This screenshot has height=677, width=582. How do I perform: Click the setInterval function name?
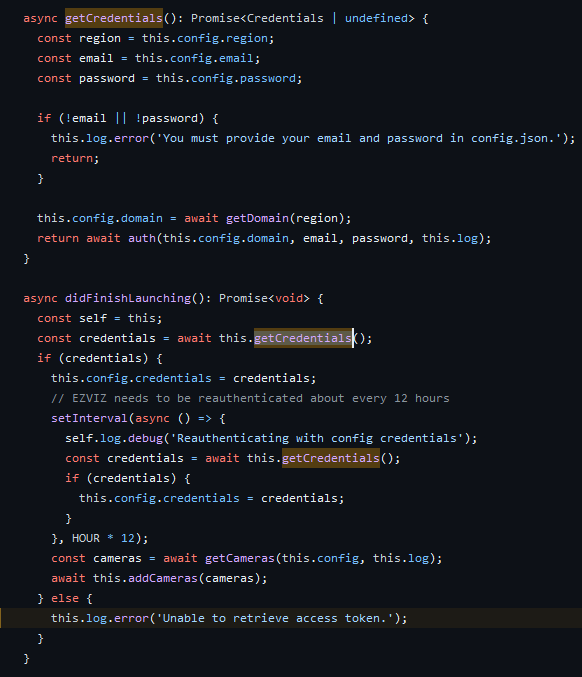[x=89, y=418]
